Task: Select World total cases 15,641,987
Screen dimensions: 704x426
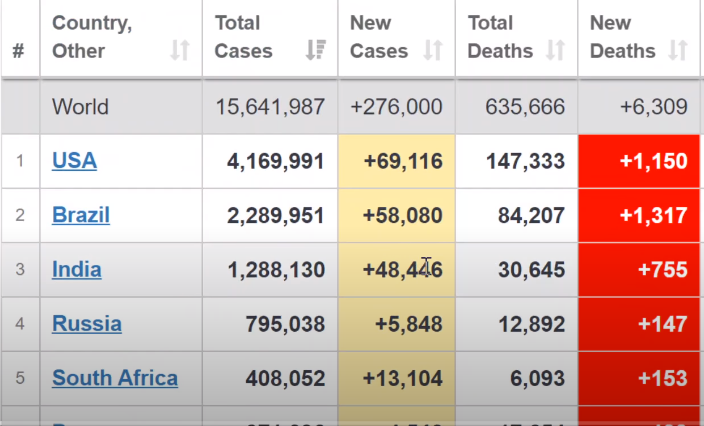Action: pos(270,107)
